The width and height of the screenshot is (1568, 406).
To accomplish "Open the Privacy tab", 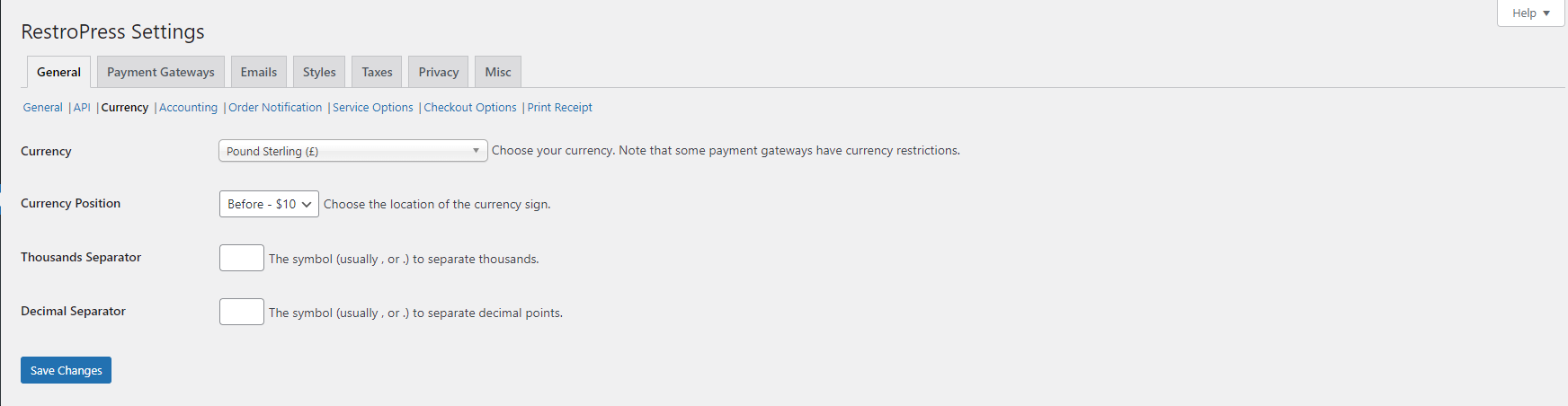I will point(438,72).
